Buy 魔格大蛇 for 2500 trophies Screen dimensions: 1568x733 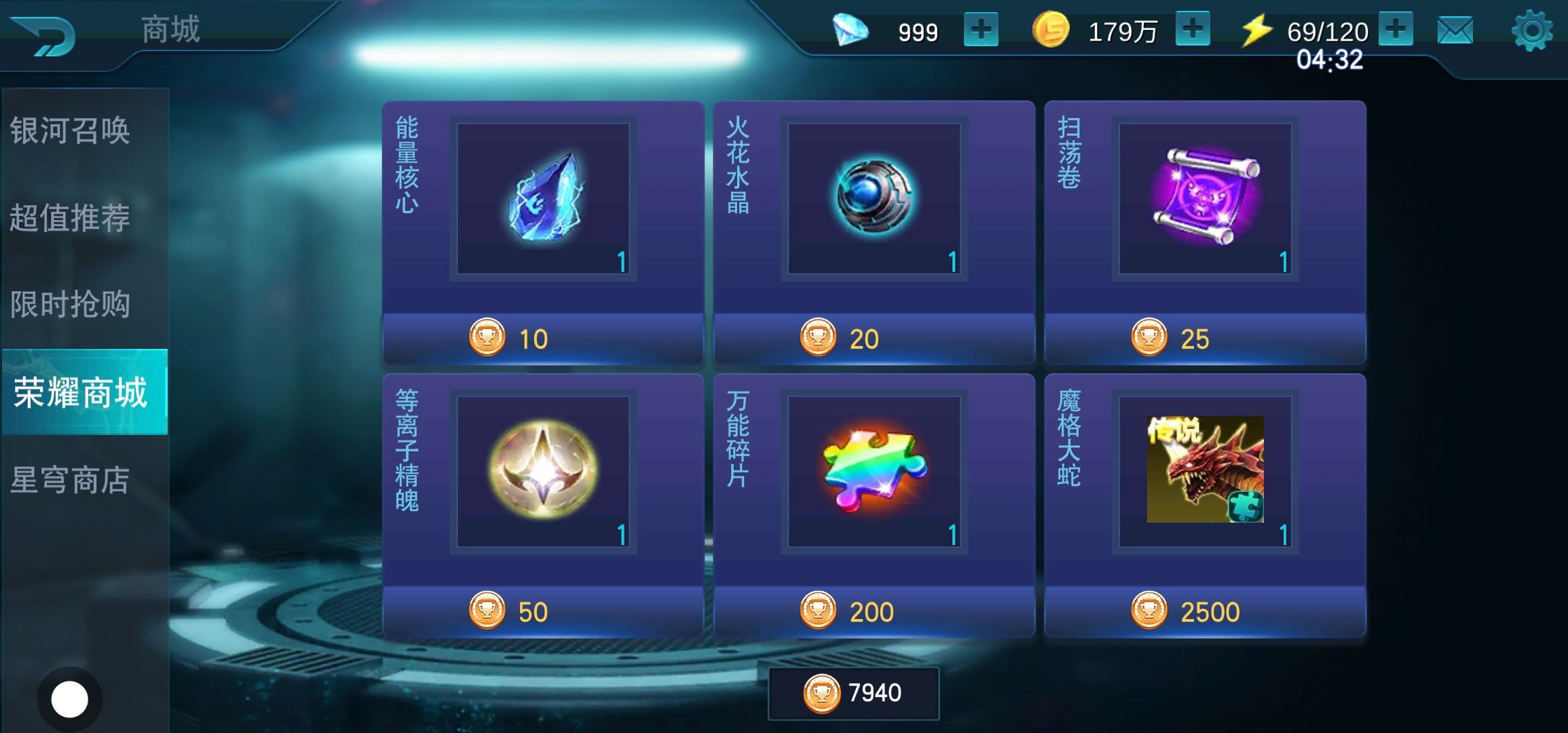coord(1205,611)
